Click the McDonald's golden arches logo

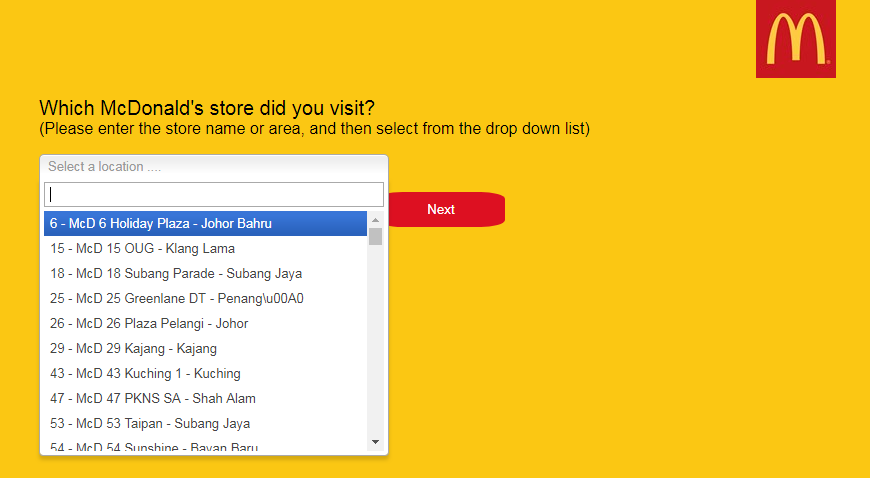point(795,39)
